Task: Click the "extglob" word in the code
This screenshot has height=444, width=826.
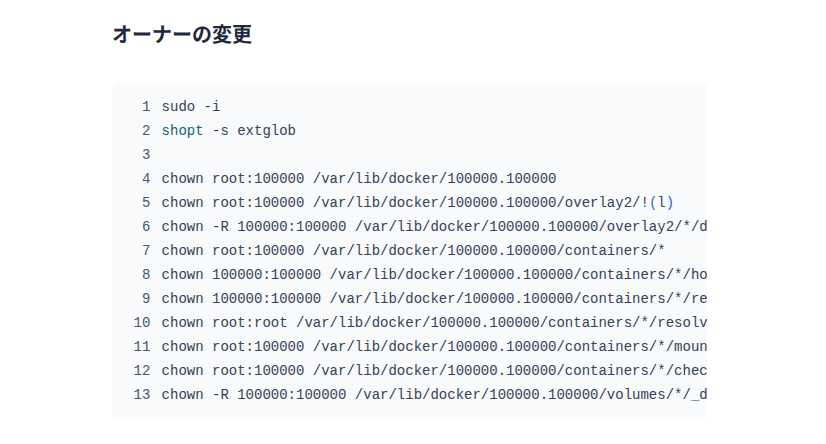Action: (266, 130)
